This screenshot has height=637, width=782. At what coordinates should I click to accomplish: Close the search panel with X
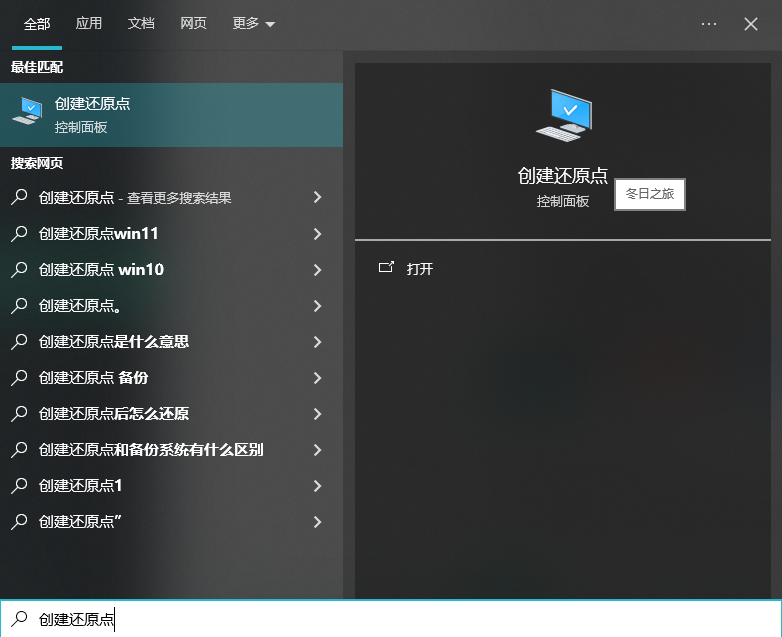click(x=751, y=23)
